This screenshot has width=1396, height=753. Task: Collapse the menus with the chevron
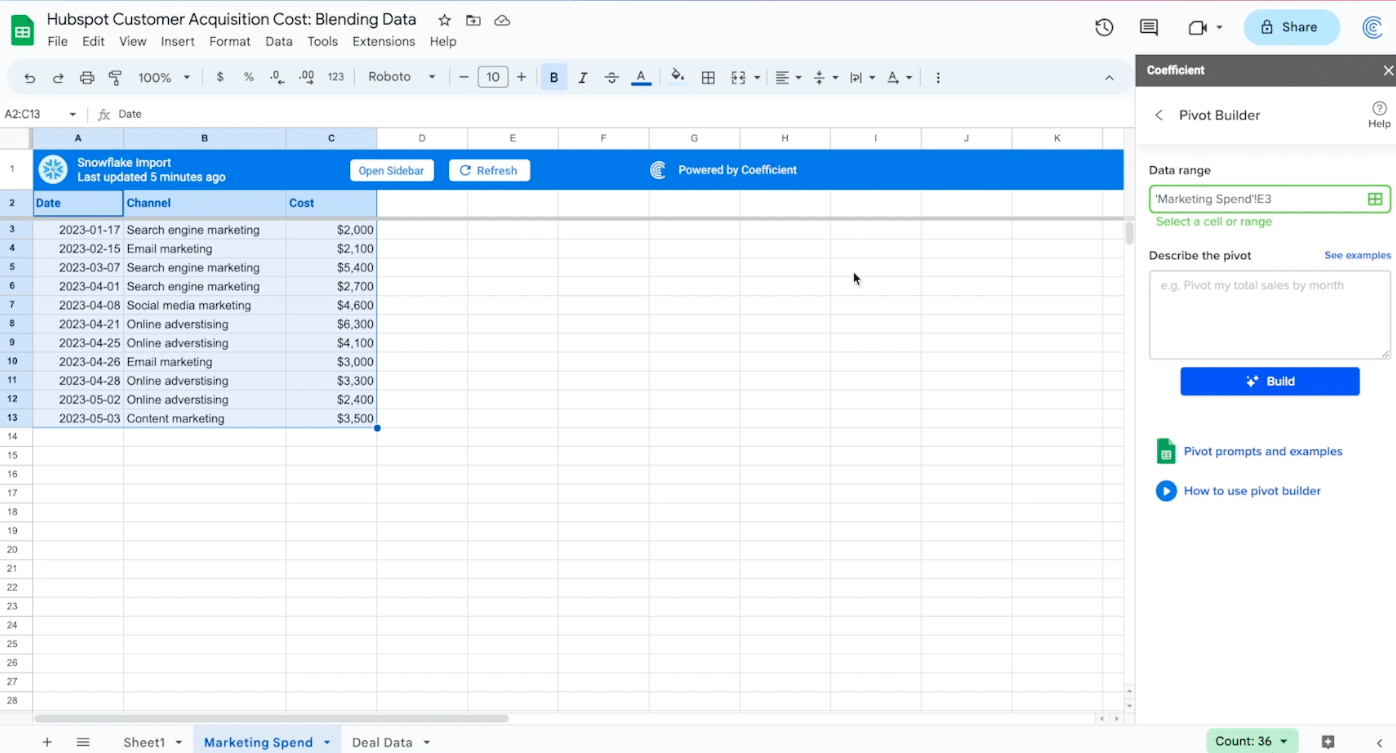point(1109,77)
